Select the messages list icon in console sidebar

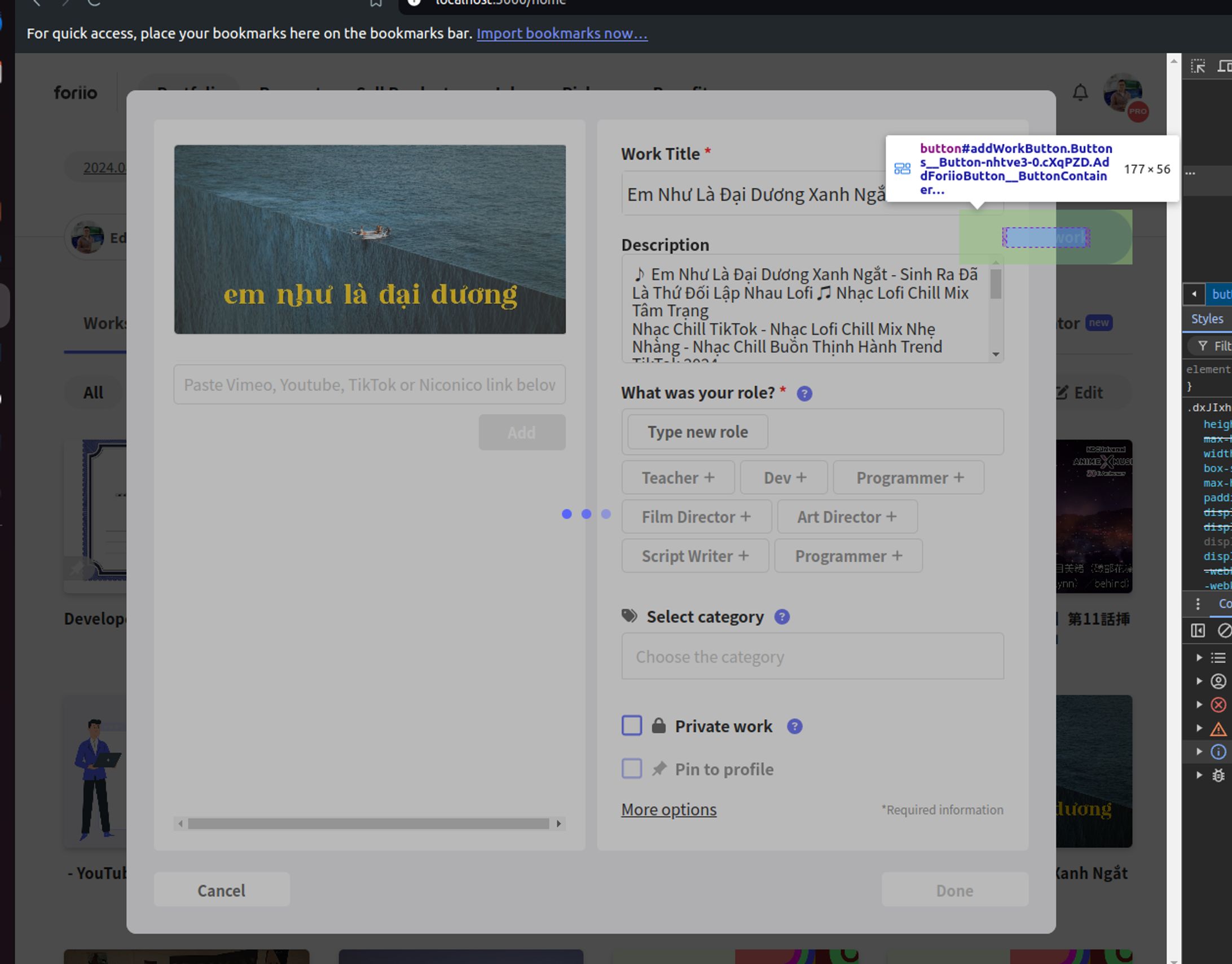click(x=1218, y=658)
